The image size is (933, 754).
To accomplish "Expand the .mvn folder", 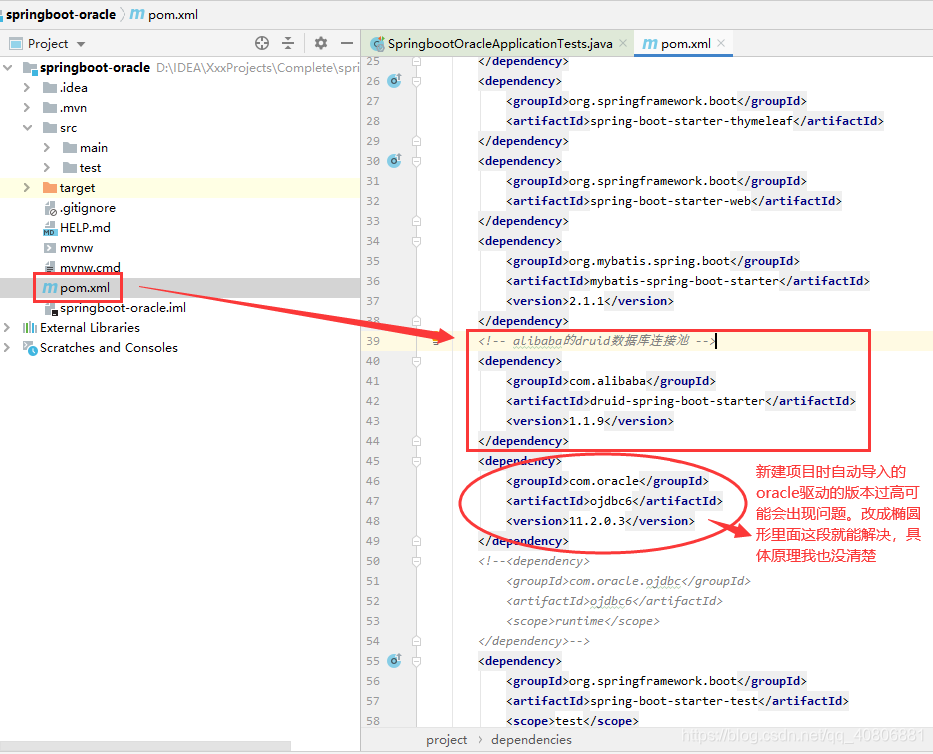I will pos(27,108).
